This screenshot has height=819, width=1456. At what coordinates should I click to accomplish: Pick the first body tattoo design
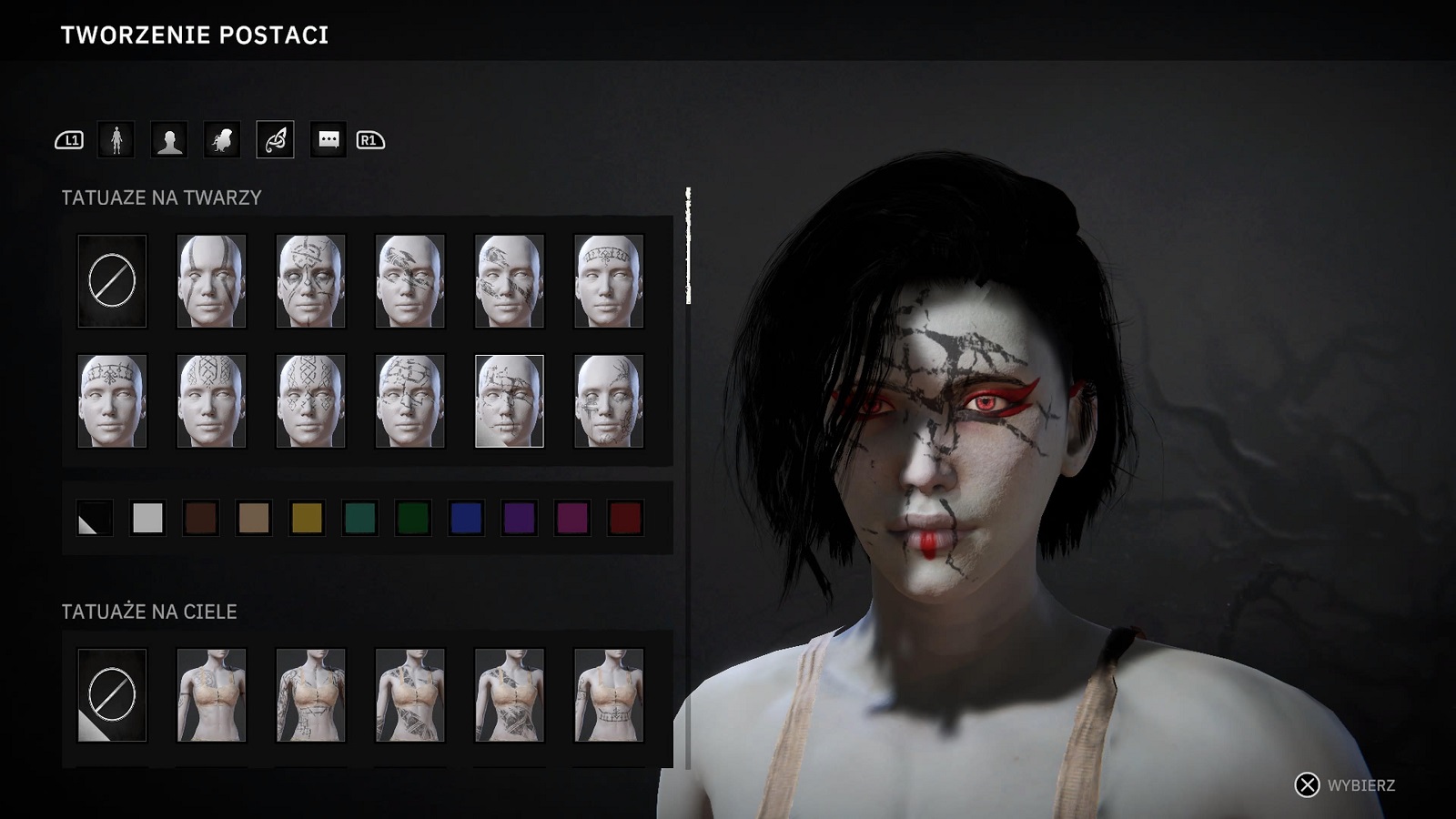click(x=211, y=695)
